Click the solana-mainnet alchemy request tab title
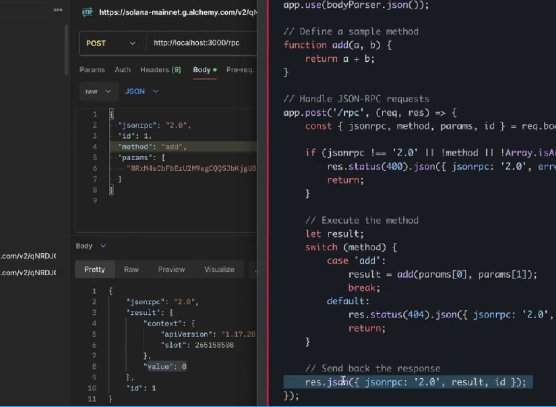 178,12
